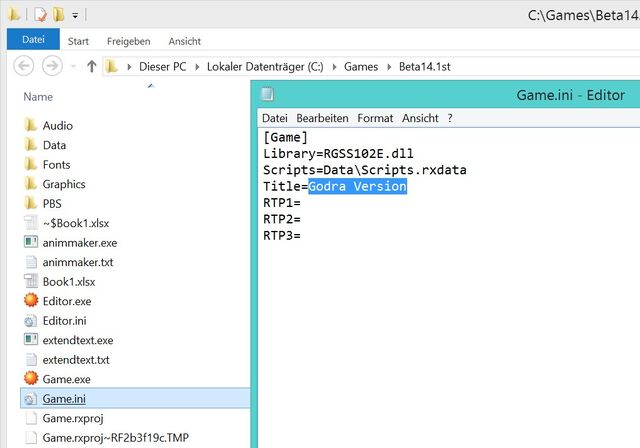Navigate to Games breadcrumb segment
The height and width of the screenshot is (448, 640).
tap(361, 67)
